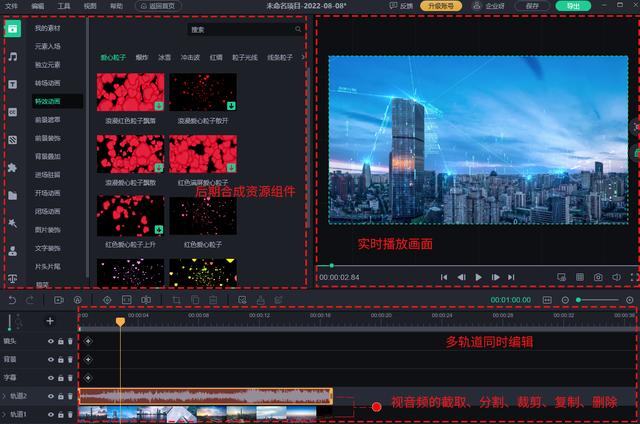
Task: Open the striped transitions sidebar icon
Action: click(x=13, y=140)
